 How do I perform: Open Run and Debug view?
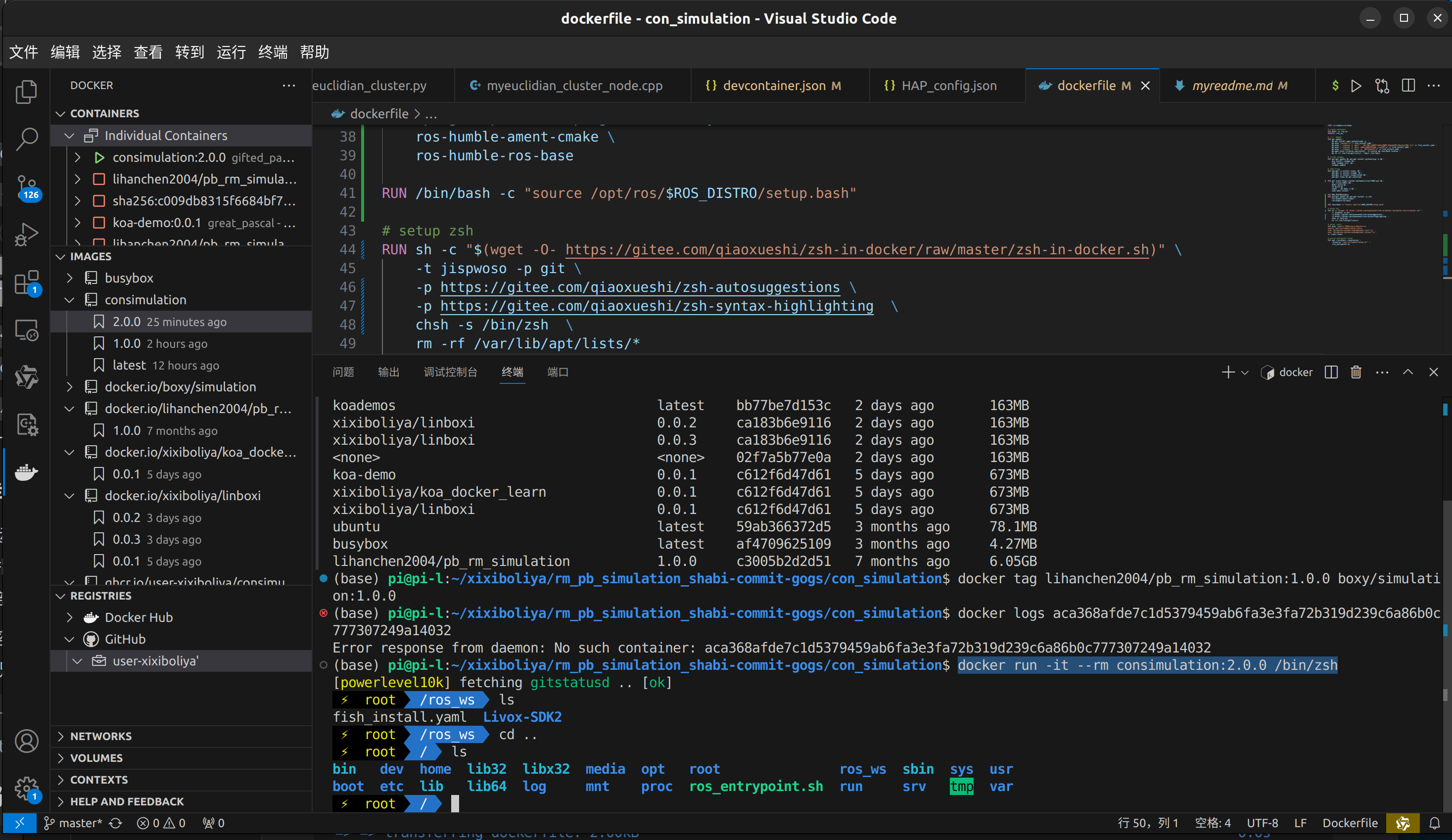[26, 234]
